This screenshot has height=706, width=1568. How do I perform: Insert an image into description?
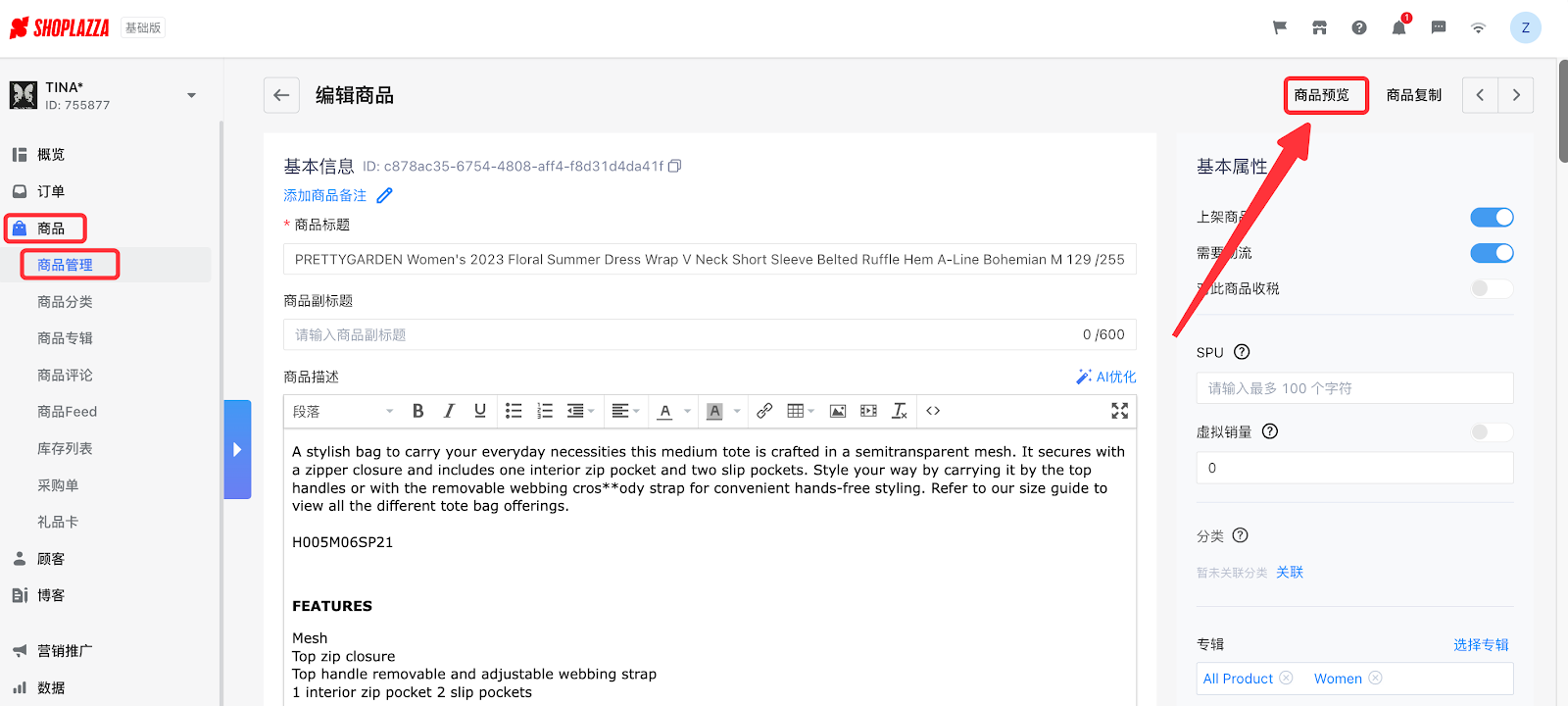[x=837, y=411]
